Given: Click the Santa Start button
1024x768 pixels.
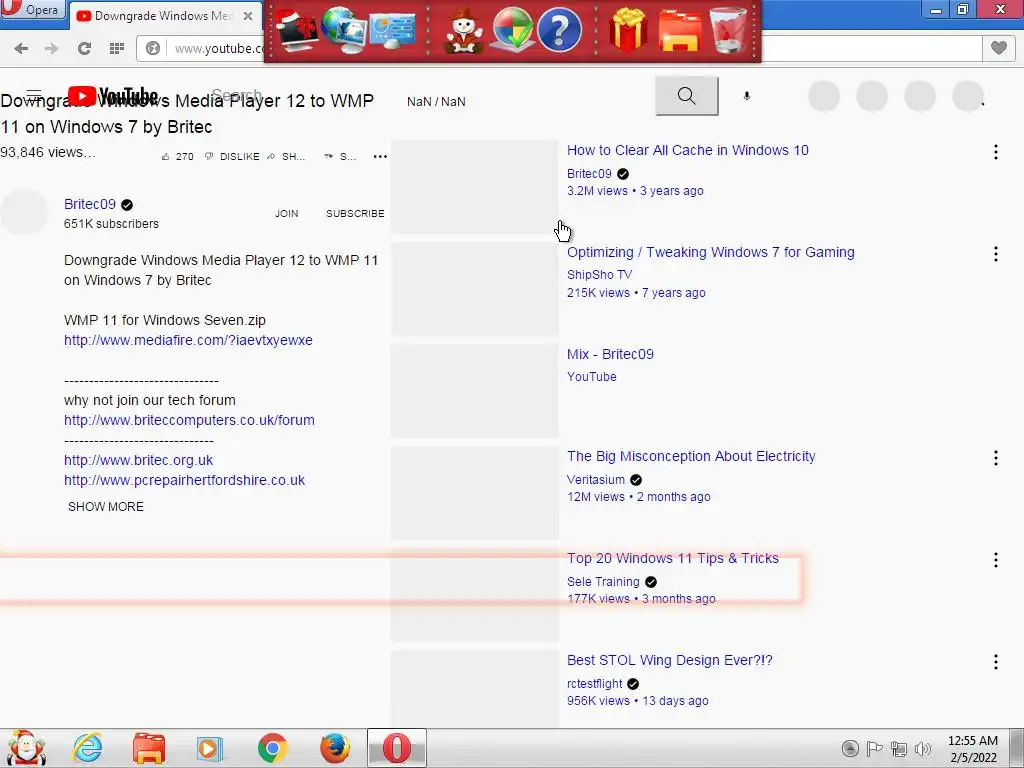Looking at the screenshot, I should point(26,748).
